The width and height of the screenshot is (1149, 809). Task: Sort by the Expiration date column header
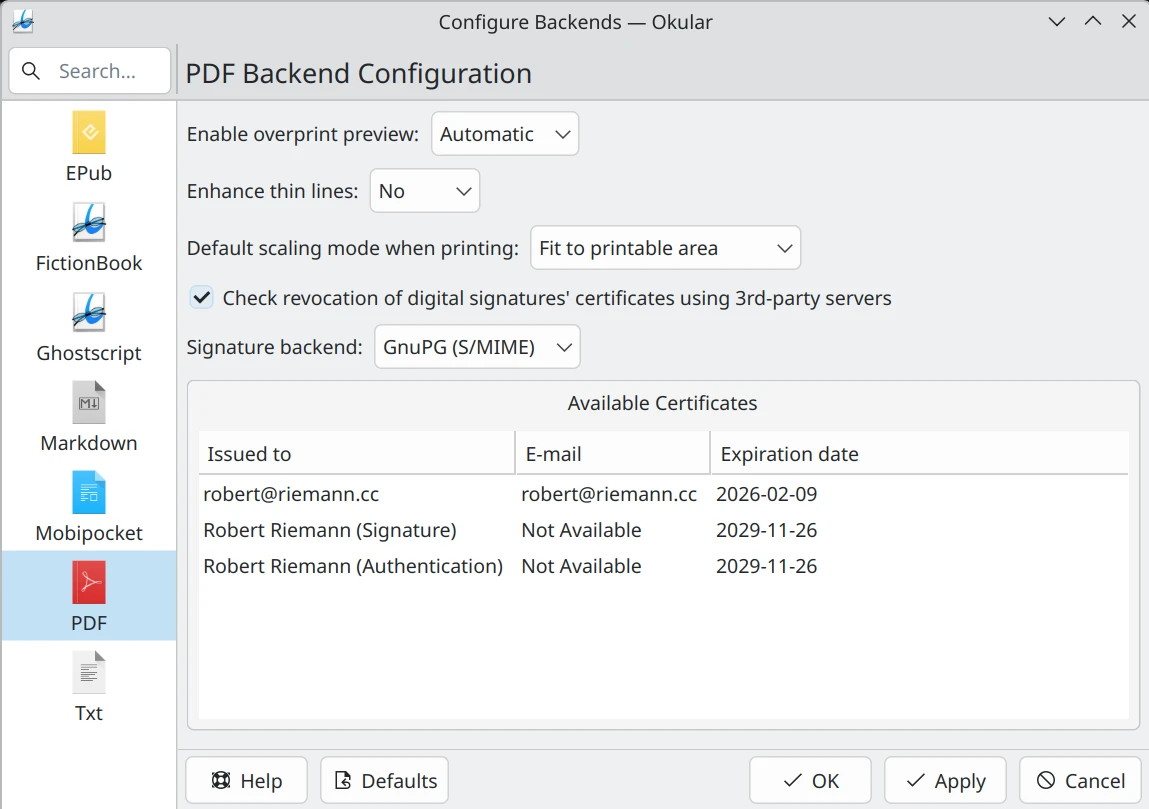click(x=920, y=454)
